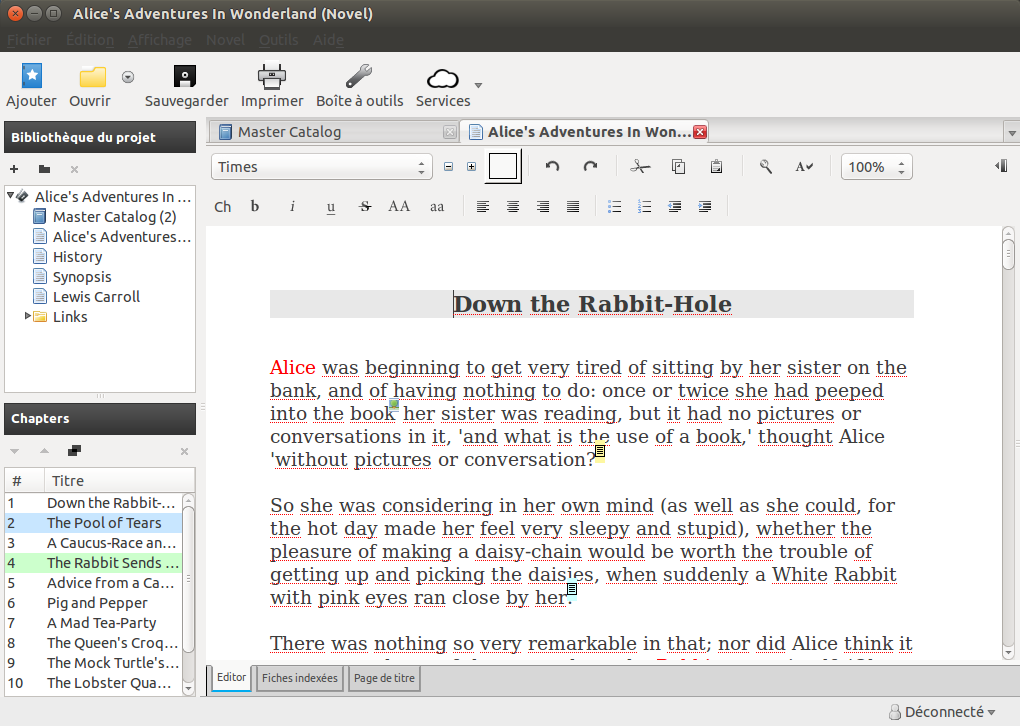Screen dimensions: 1020x726
Task: Copy the selected text
Action: click(678, 167)
